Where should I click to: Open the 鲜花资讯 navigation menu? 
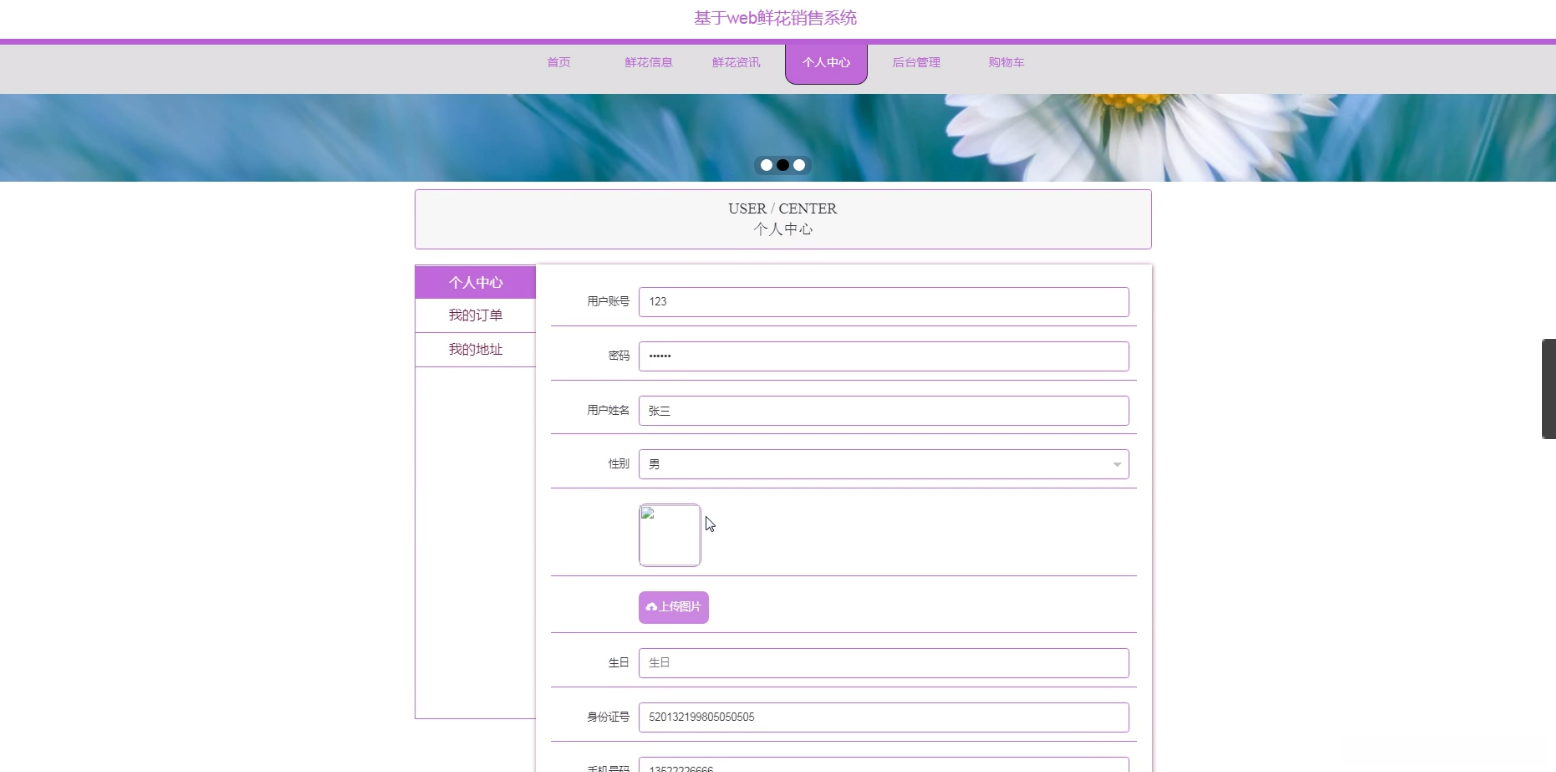(x=736, y=62)
